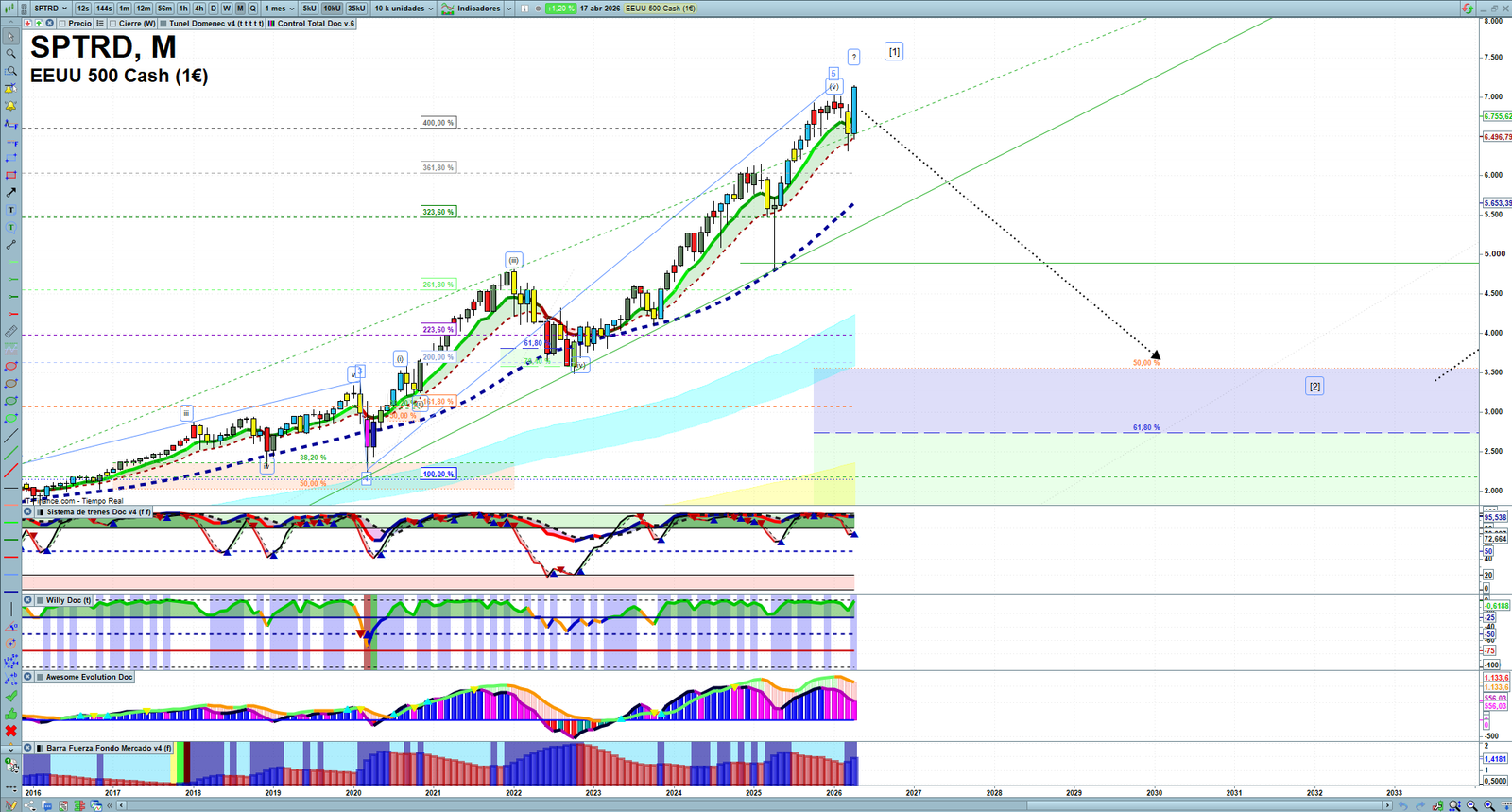
Task: Open the chart style candlestick icon
Action: point(10,9)
